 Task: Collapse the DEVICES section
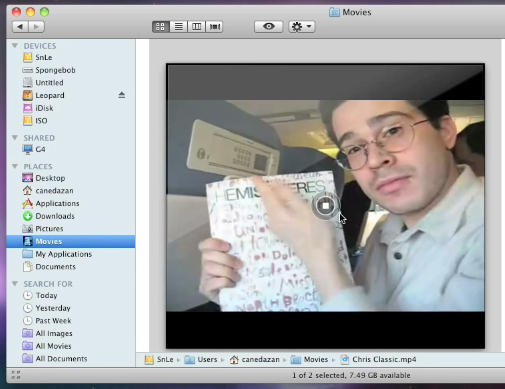tap(15, 45)
